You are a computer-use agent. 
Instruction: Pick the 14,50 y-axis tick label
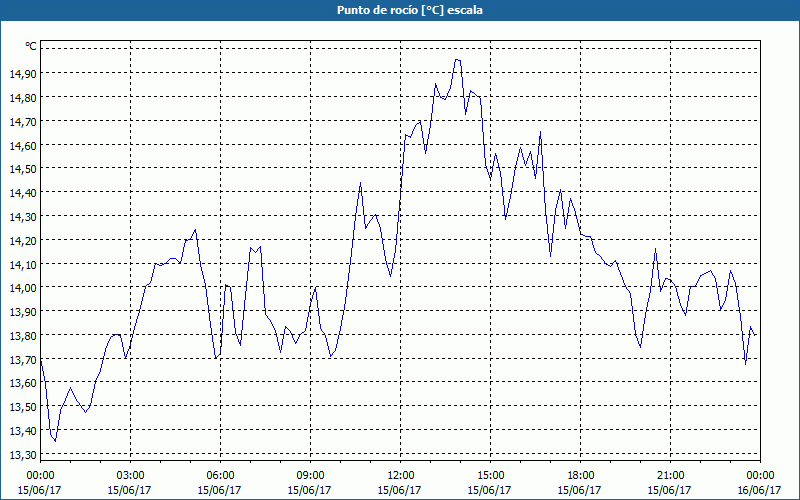click(23, 168)
